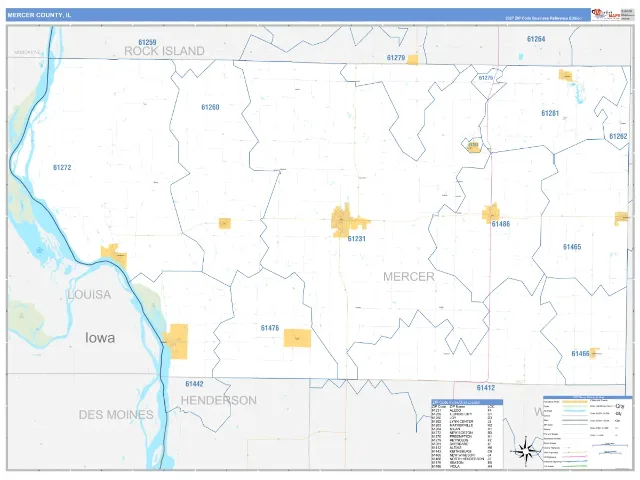Screen dimensions: 640x480
Task: Click the orange city area above 61486
Action: 491,213
